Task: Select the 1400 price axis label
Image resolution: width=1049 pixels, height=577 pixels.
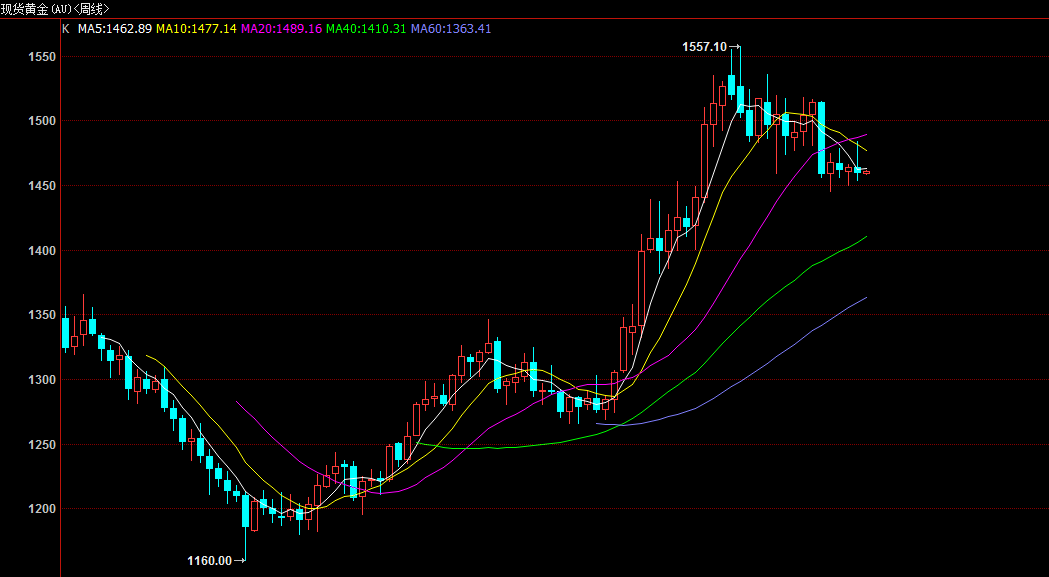Action: coord(42,251)
